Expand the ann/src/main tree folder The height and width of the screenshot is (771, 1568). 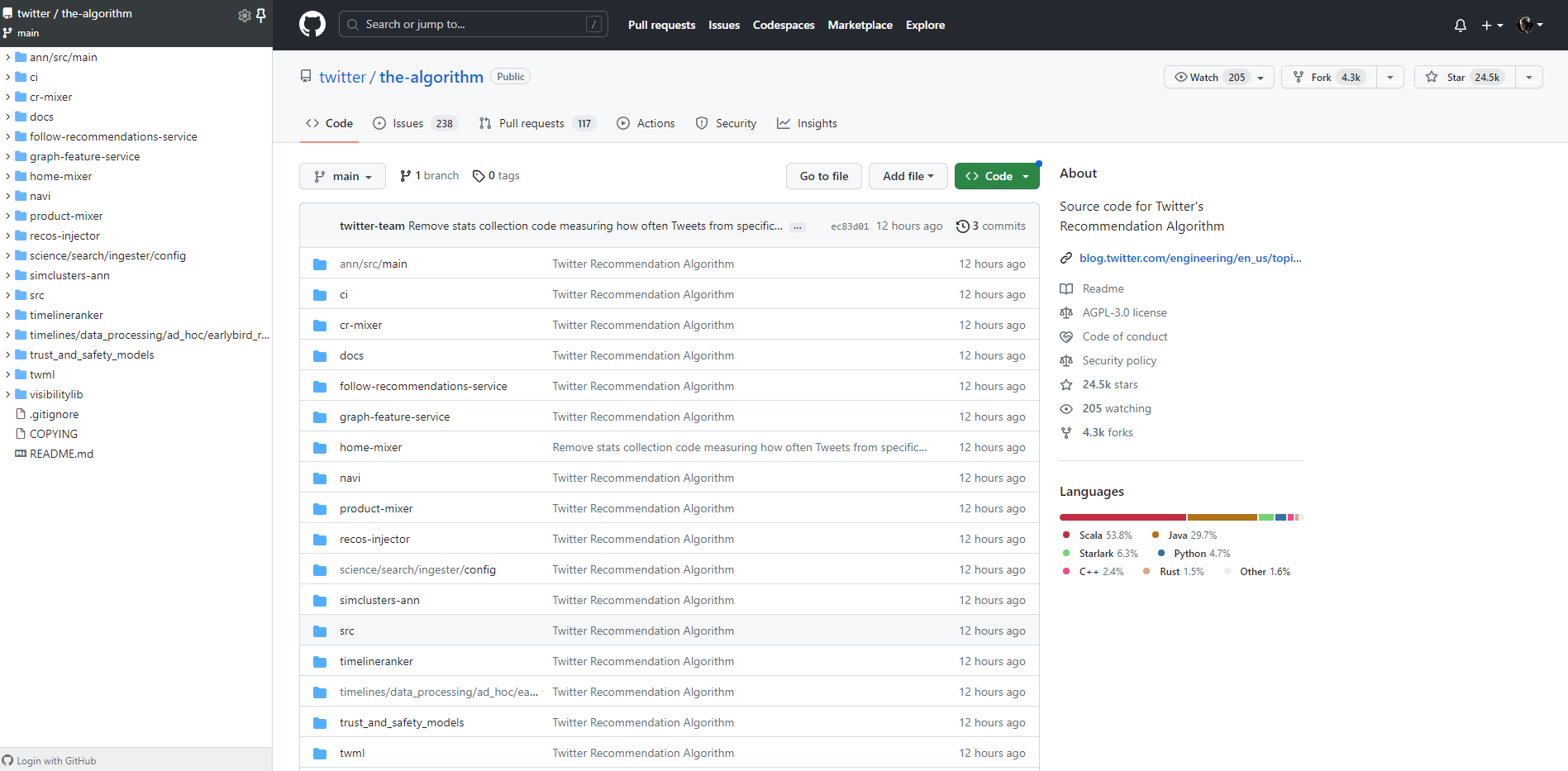[8, 57]
